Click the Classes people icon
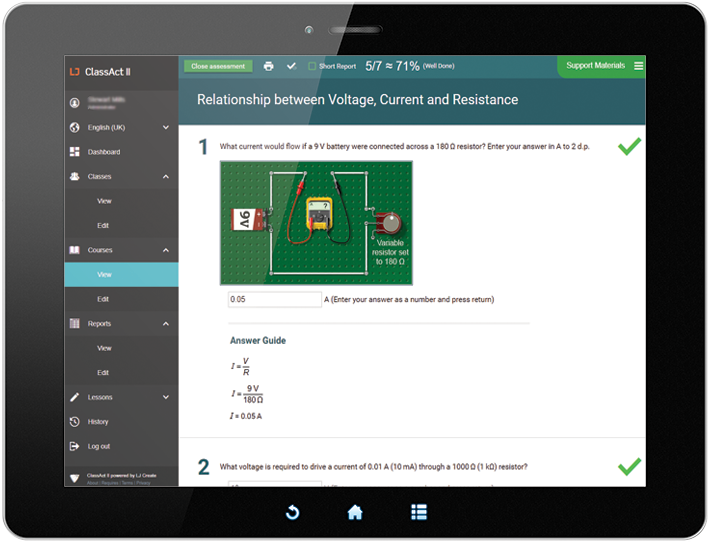Image resolution: width=710 pixels, height=542 pixels. [x=75, y=176]
